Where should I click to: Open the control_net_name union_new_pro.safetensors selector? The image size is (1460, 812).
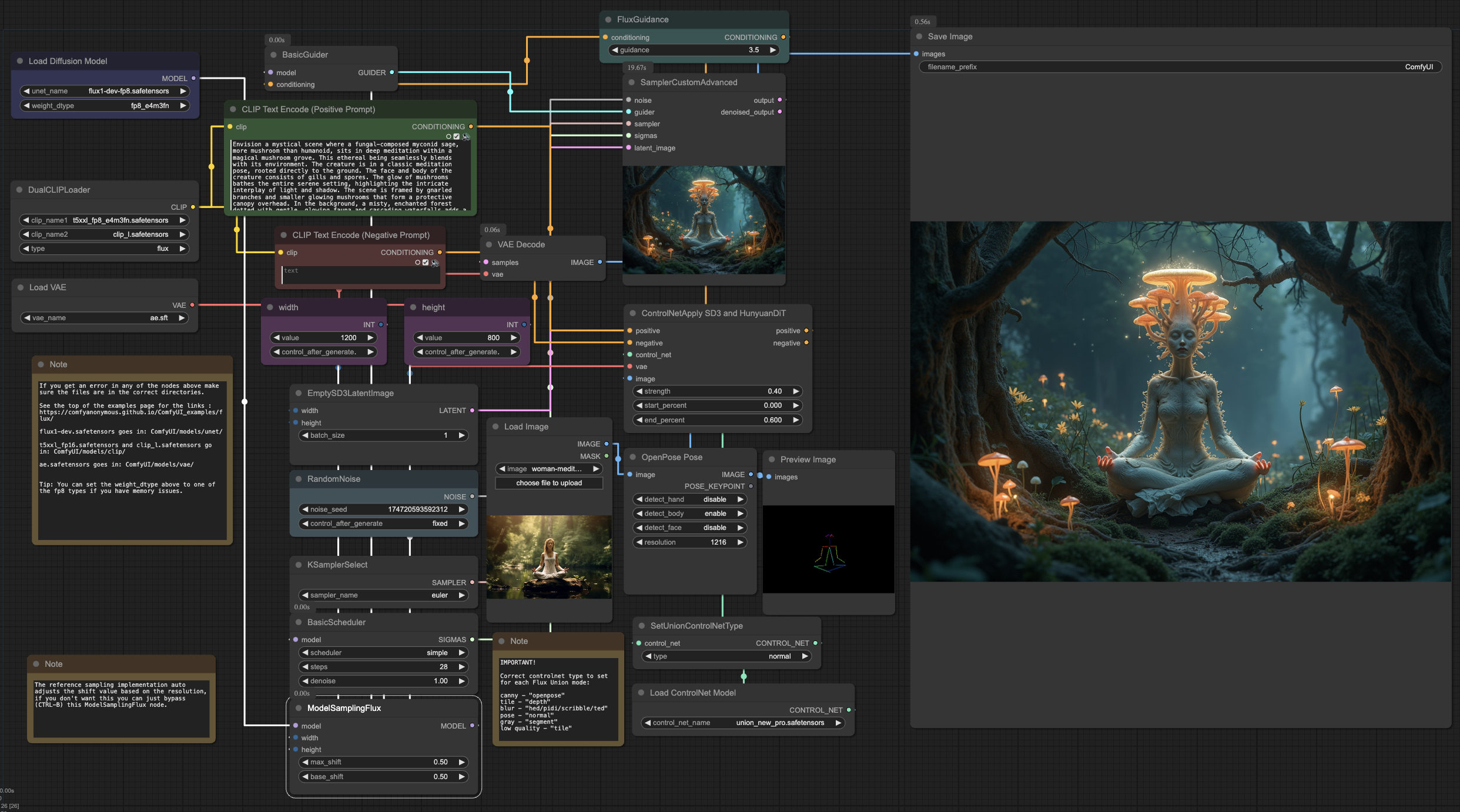743,723
